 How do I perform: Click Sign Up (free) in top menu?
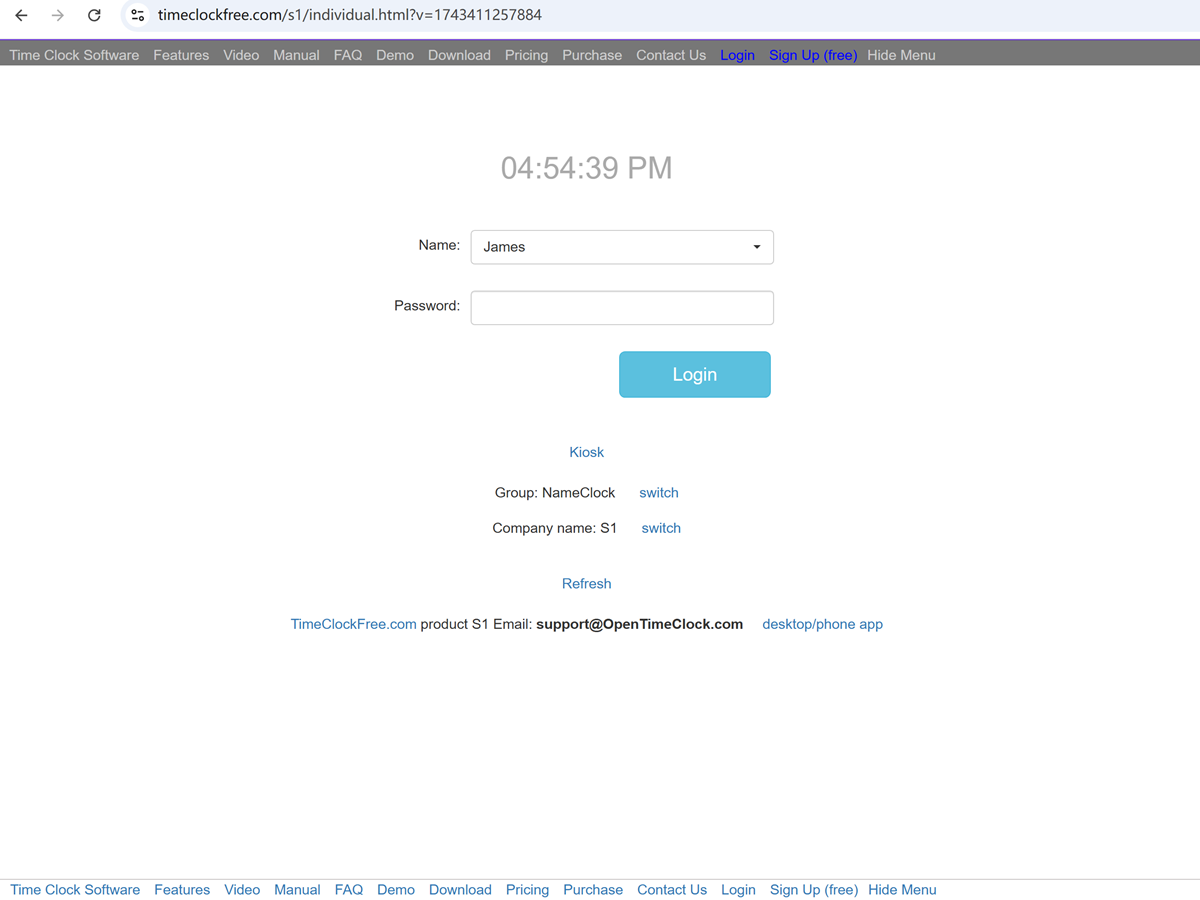[x=813, y=55]
